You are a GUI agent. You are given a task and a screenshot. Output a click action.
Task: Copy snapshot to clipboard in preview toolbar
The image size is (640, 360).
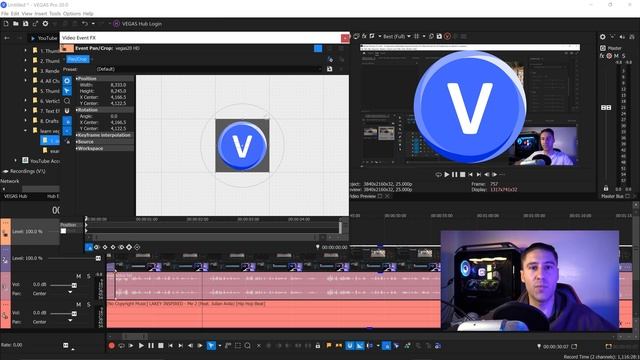pos(431,36)
